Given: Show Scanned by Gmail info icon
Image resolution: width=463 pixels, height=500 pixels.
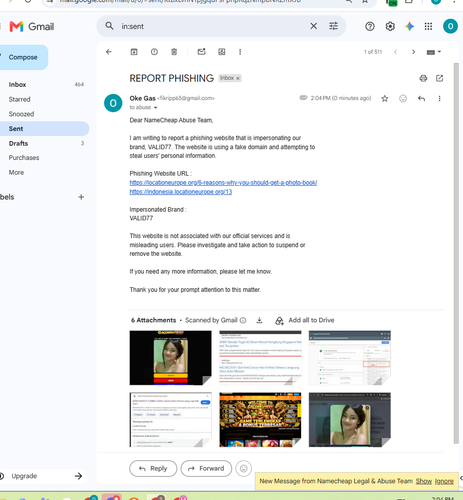Looking at the screenshot, I should point(243,320).
